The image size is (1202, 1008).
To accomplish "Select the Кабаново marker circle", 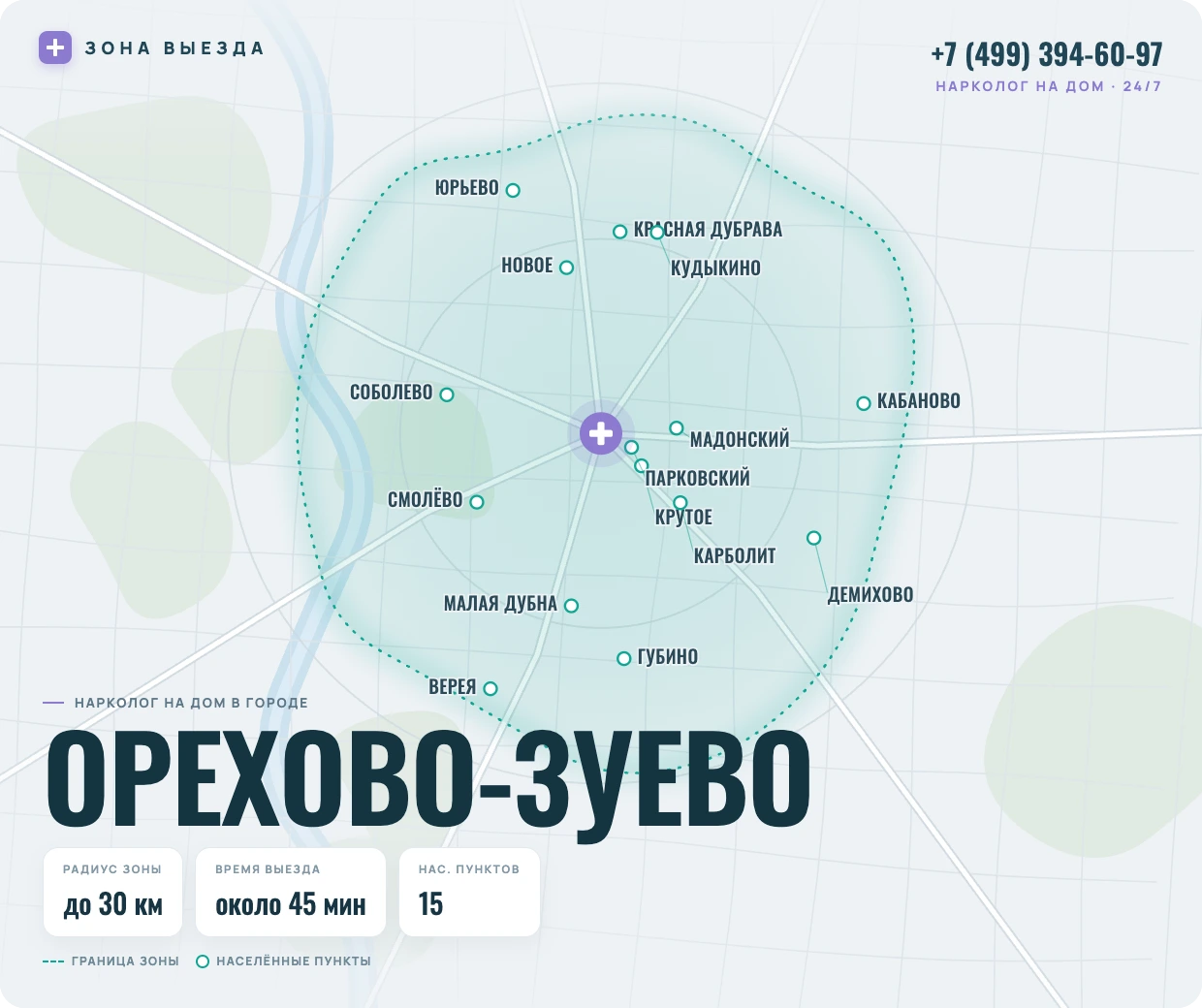I will (x=863, y=403).
